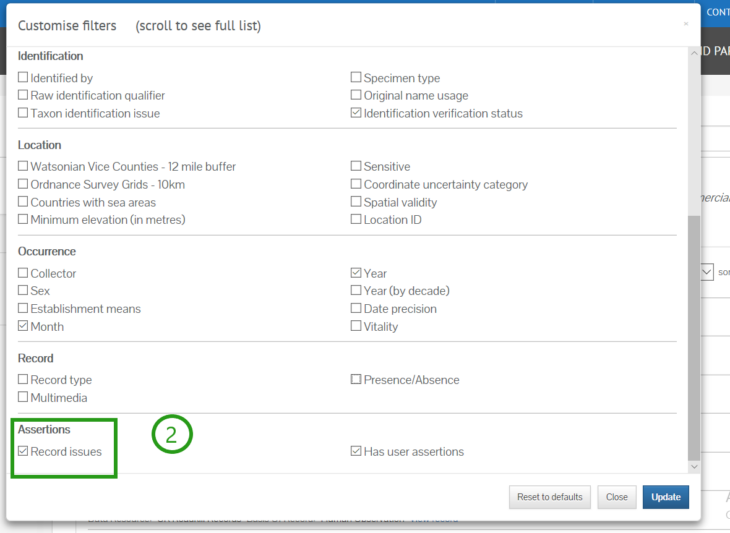This screenshot has height=533, width=730.
Task: Tick Year (by decade) checkbox
Action: [x=356, y=290]
